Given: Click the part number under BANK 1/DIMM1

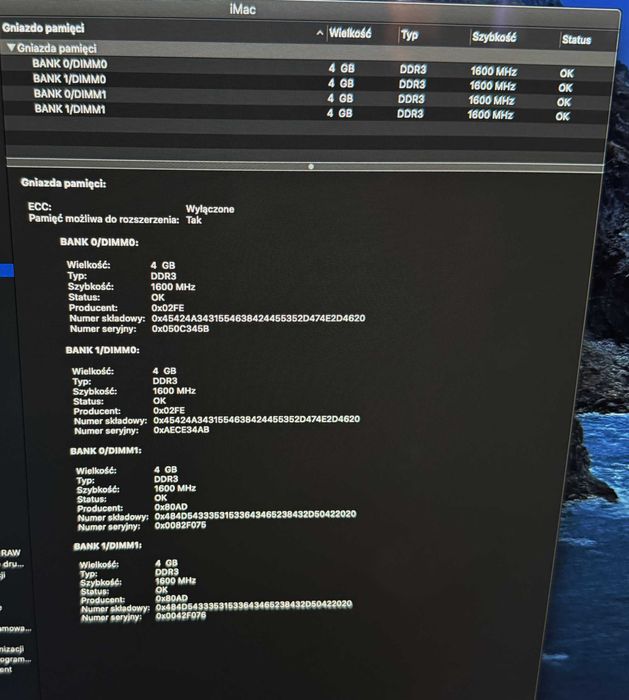Looking at the screenshot, I should coord(254,606).
